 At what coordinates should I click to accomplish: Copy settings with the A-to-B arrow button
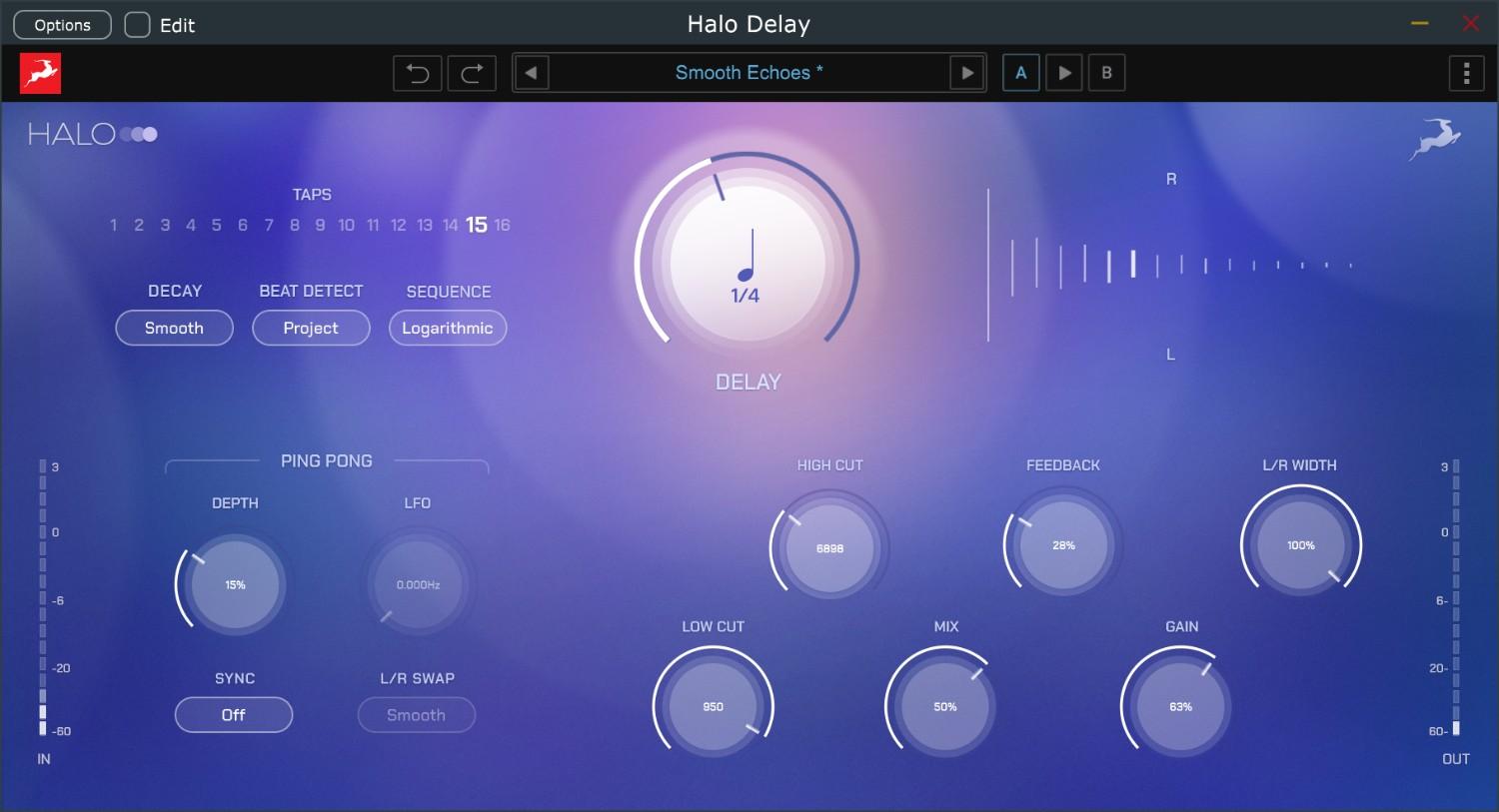[1063, 72]
